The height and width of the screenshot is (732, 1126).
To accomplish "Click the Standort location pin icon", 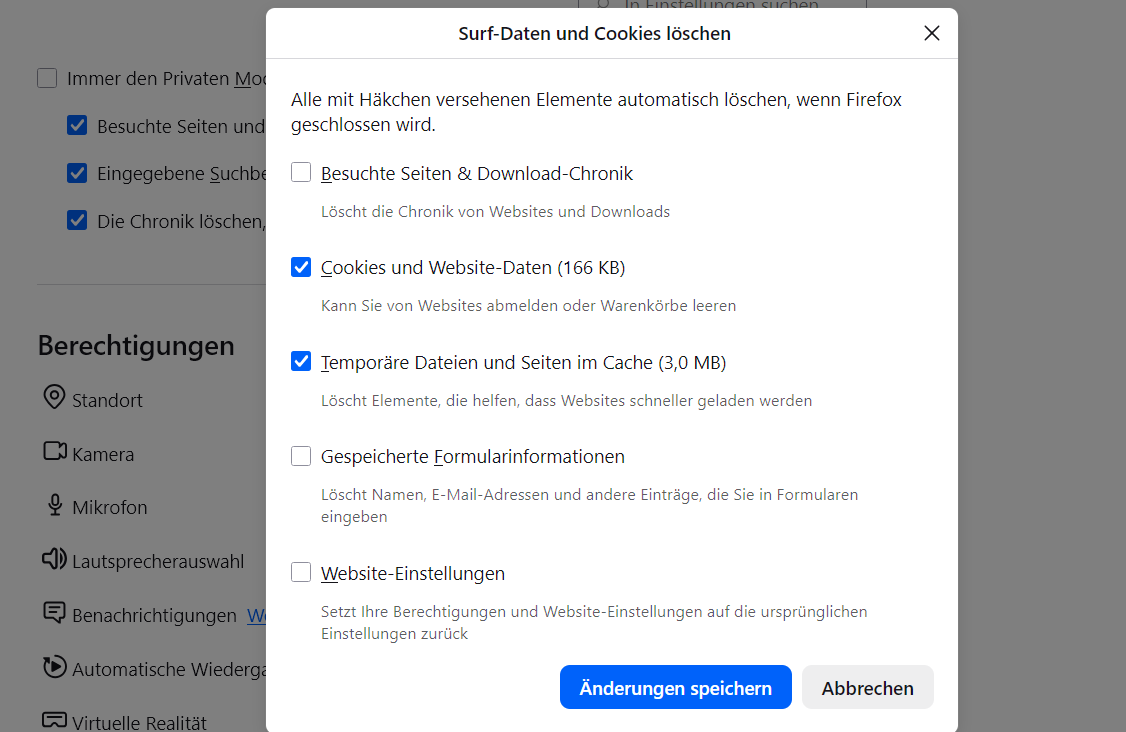I will 54,398.
